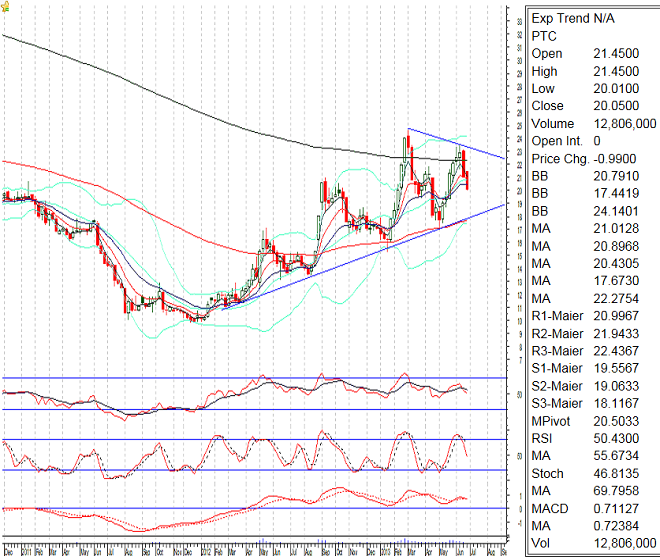
Task: Select the R1-Maier resistance row
Action: pyautogui.click(x=592, y=316)
